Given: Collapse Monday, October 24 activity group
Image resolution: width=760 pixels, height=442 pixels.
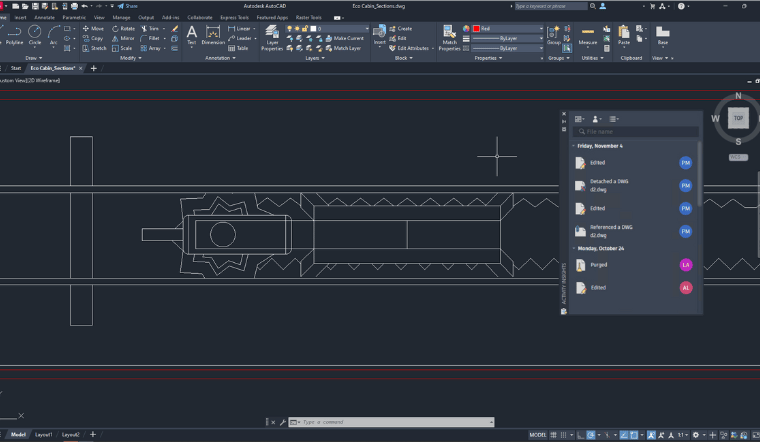Looking at the screenshot, I should 574,248.
